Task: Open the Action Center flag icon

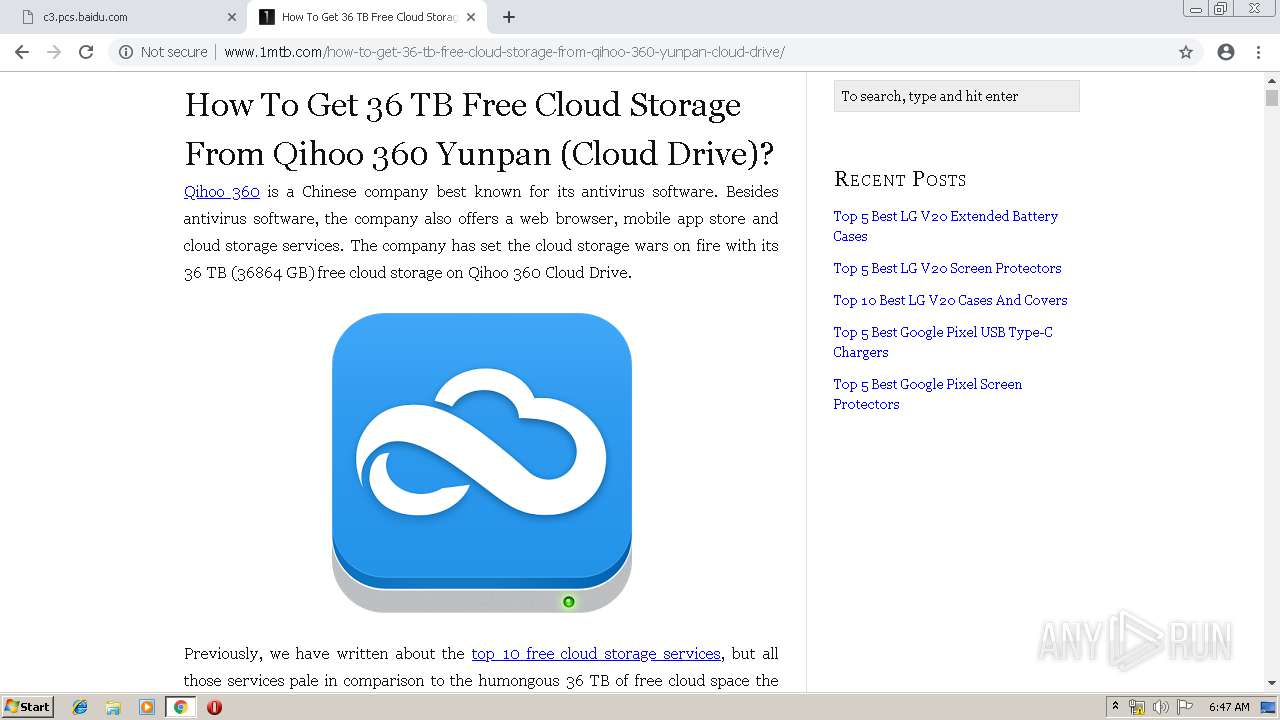Action: (x=1185, y=707)
